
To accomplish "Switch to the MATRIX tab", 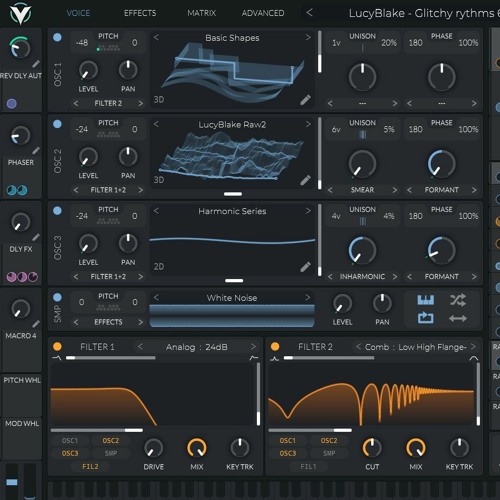I will pyautogui.click(x=201, y=13).
